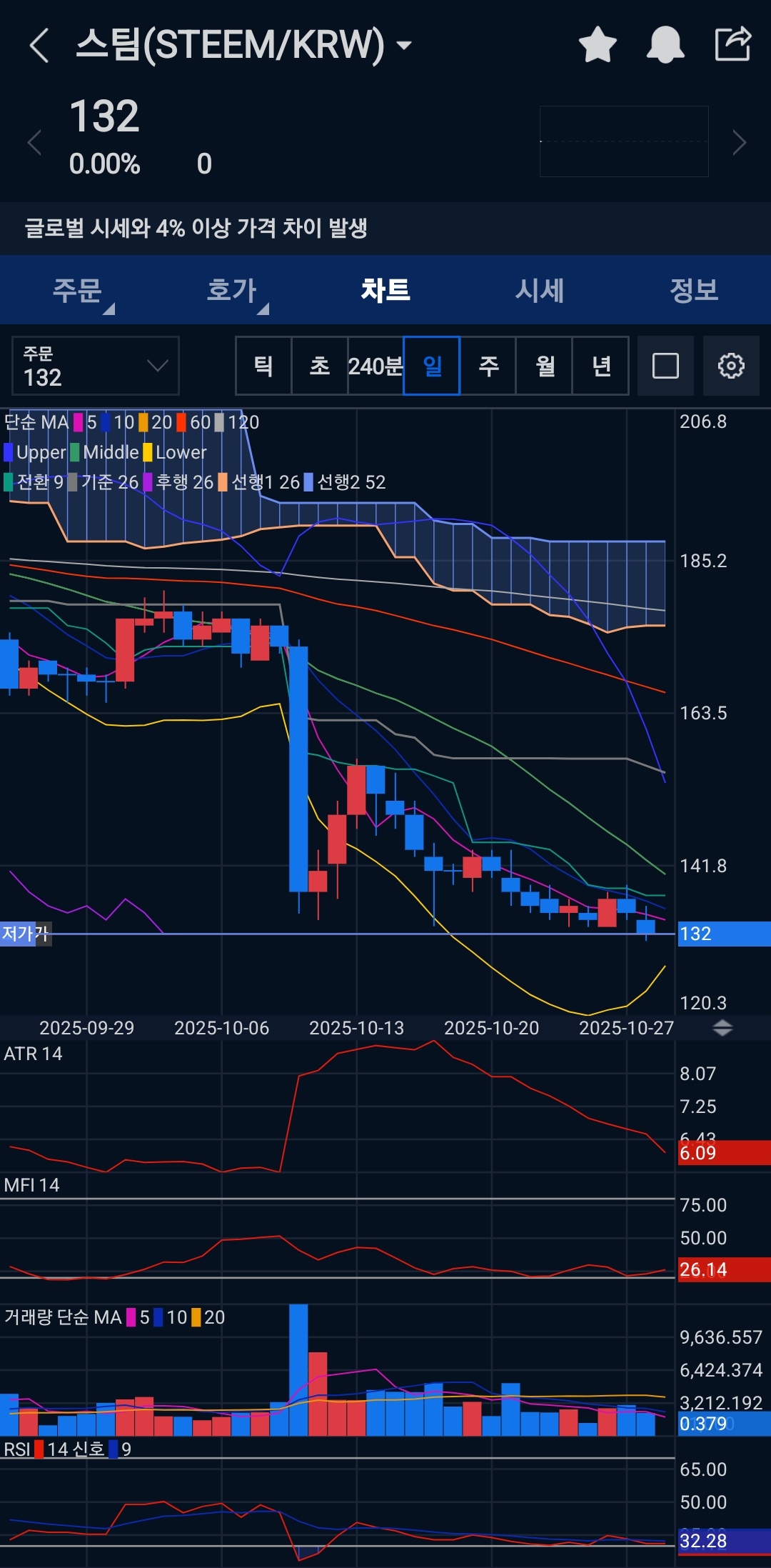
Task: Tap the 거래량 단순 MA label
Action: 63,1317
